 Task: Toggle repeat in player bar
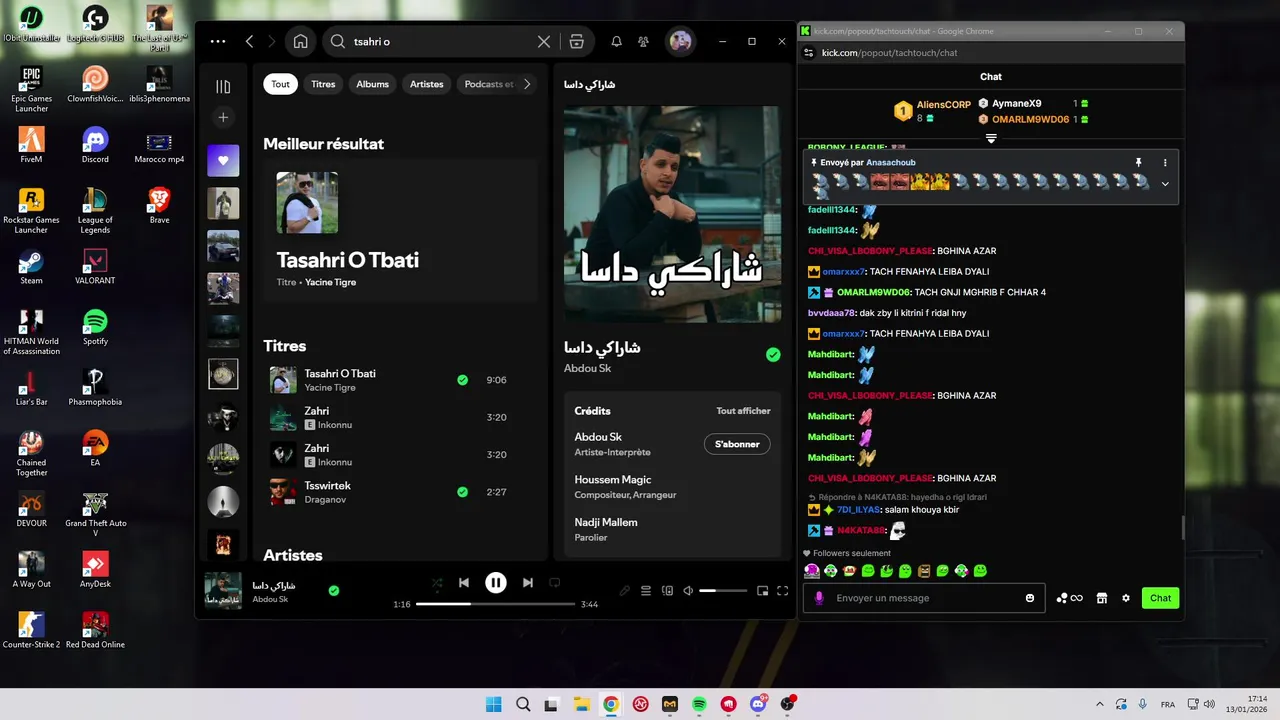(x=554, y=583)
